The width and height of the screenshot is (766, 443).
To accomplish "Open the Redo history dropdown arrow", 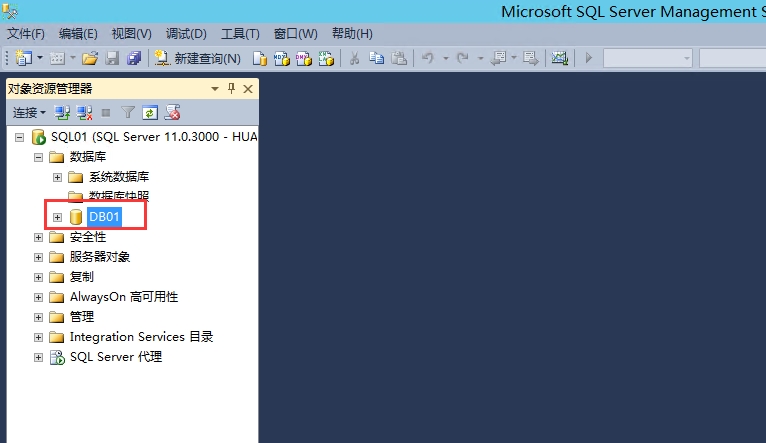I will coord(480,59).
